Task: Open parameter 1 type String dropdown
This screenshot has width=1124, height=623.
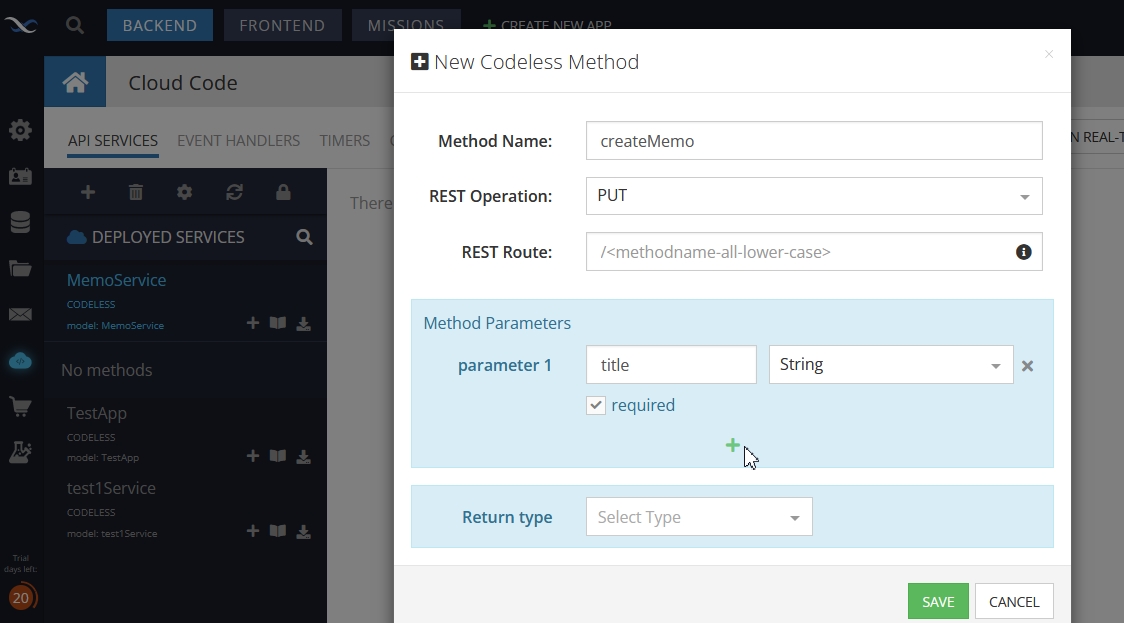Action: click(891, 365)
